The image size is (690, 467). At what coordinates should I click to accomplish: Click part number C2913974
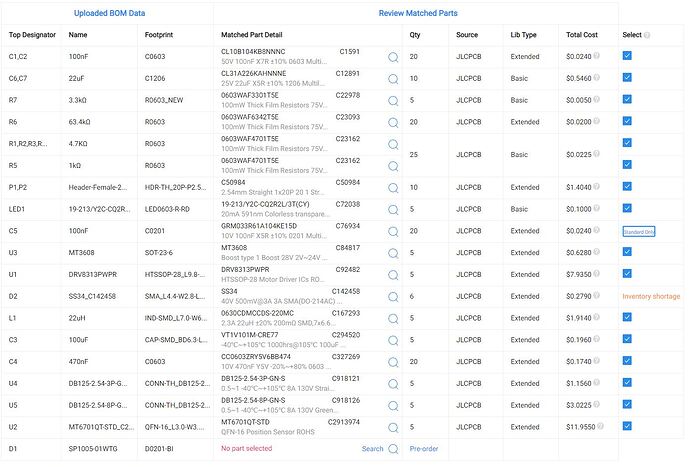(x=344, y=422)
